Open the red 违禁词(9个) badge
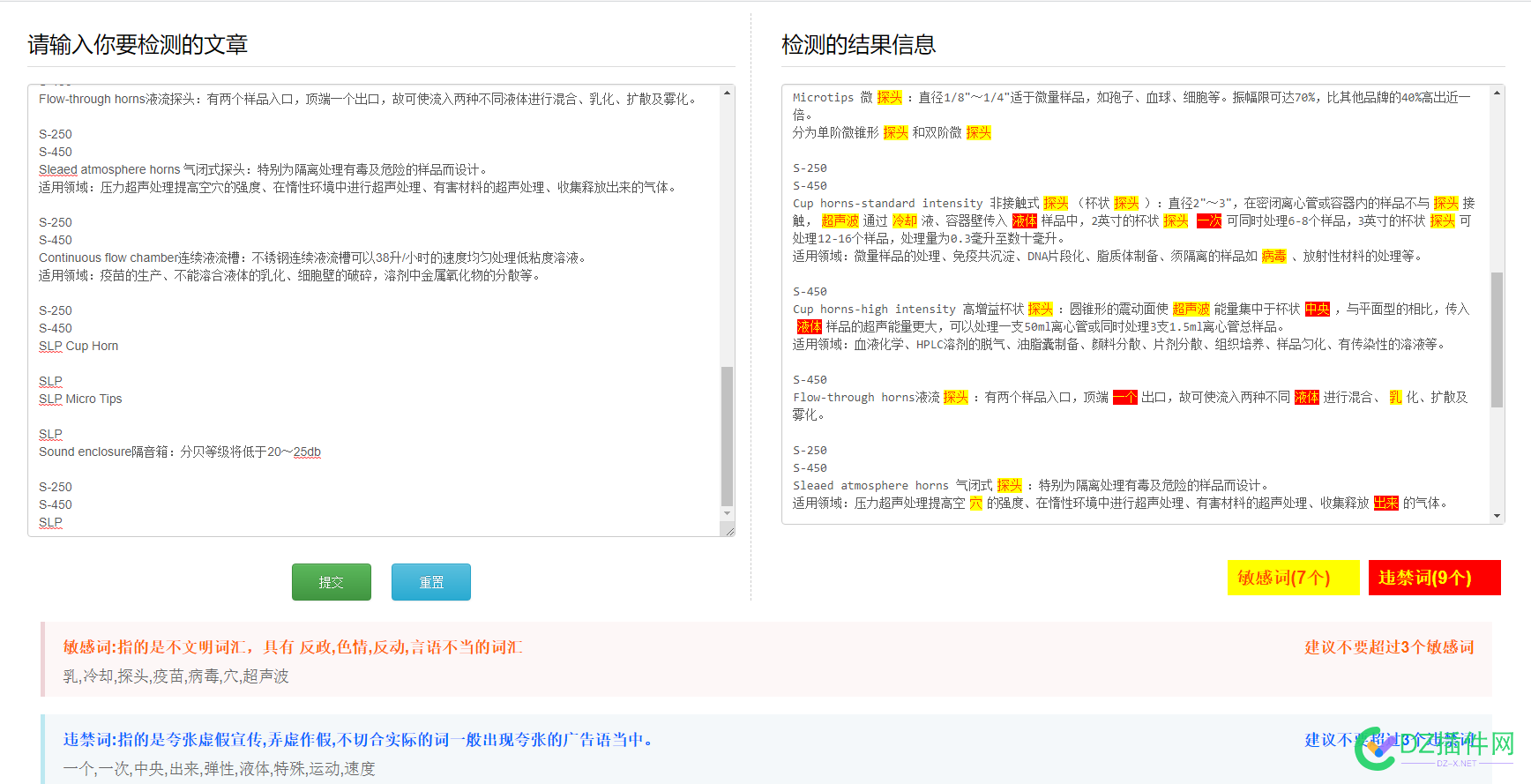Image resolution: width=1531 pixels, height=784 pixels. click(x=1434, y=578)
